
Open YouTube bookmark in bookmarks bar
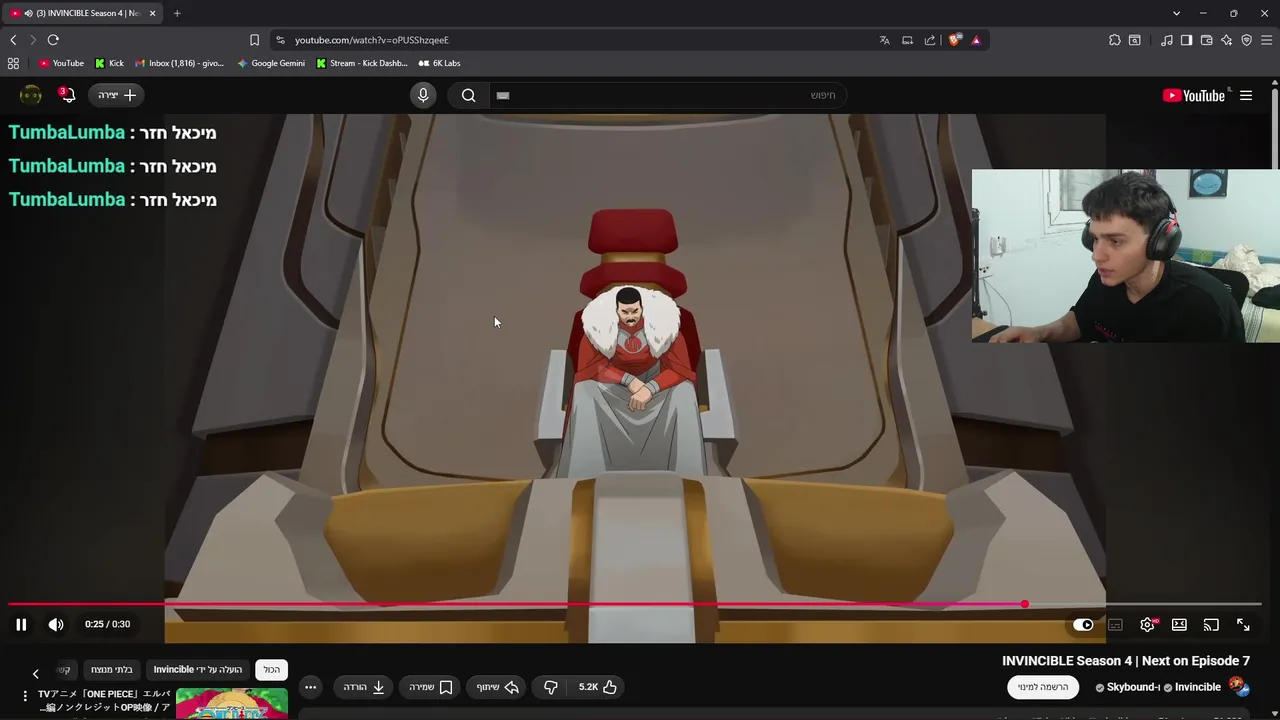tap(61, 63)
